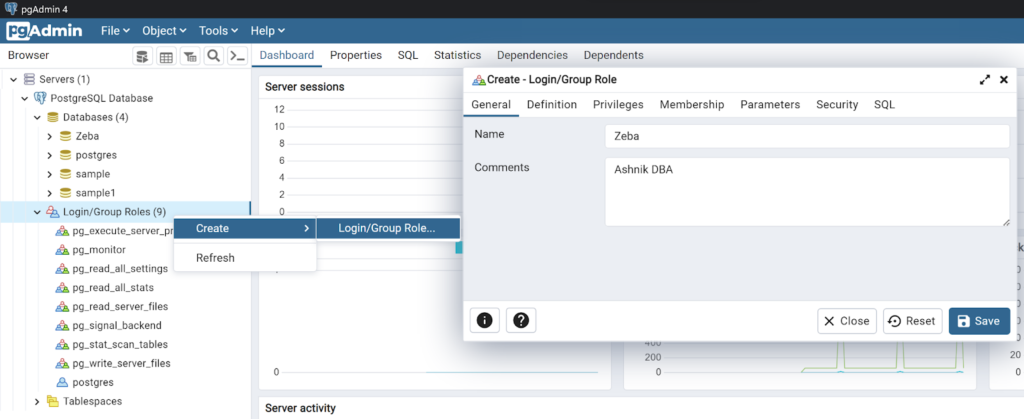The height and width of the screenshot is (419, 1024).
Task: Click the Databases cylinder stack icon
Action: point(52,117)
